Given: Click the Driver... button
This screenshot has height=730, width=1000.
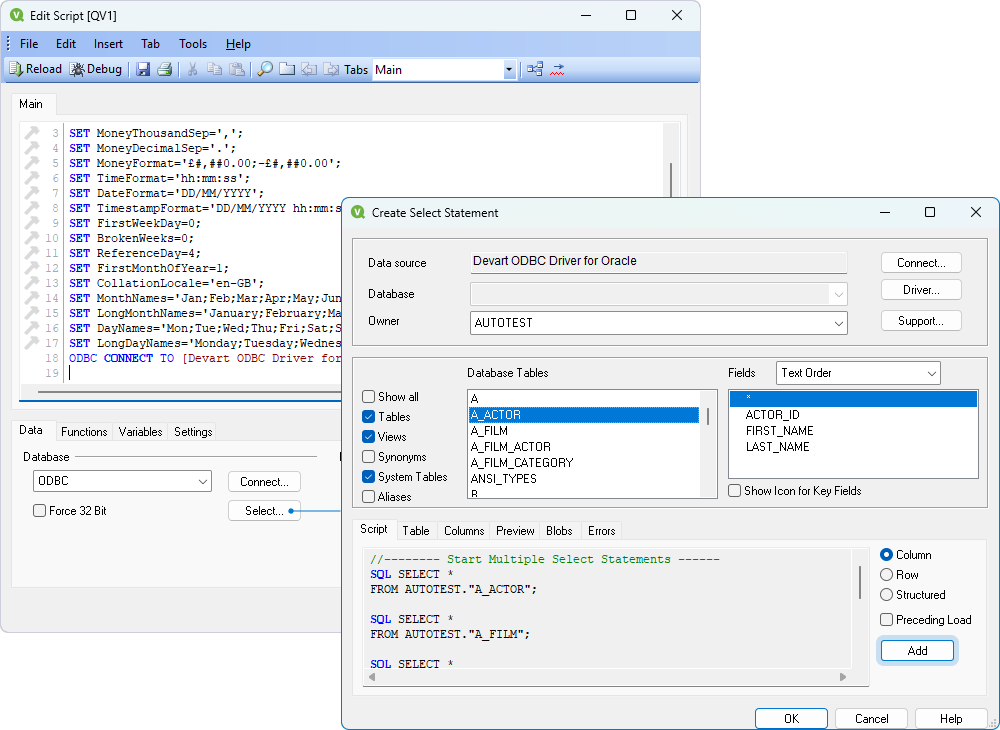Looking at the screenshot, I should [x=920, y=290].
